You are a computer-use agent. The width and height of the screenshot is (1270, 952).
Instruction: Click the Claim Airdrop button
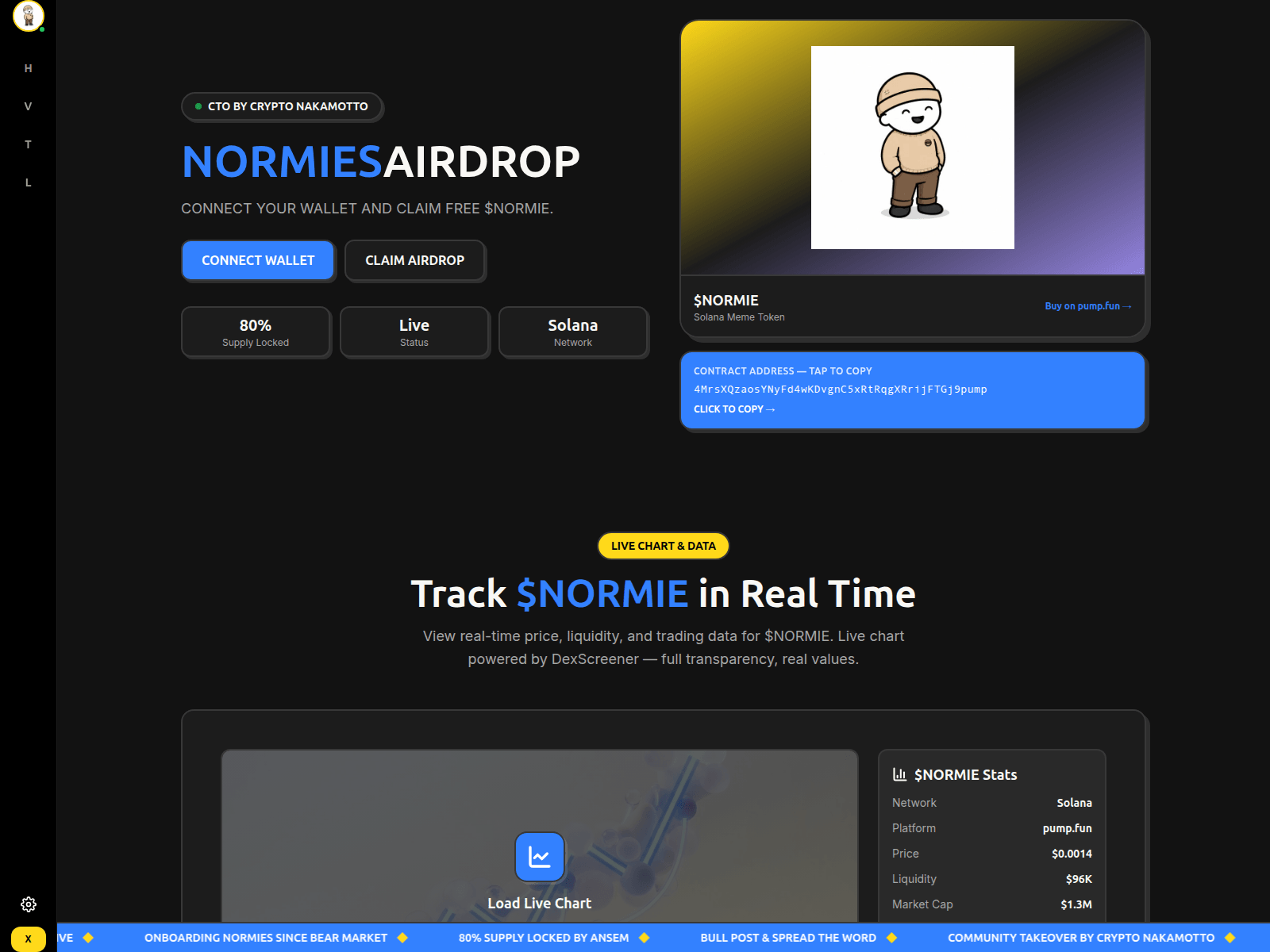[414, 260]
